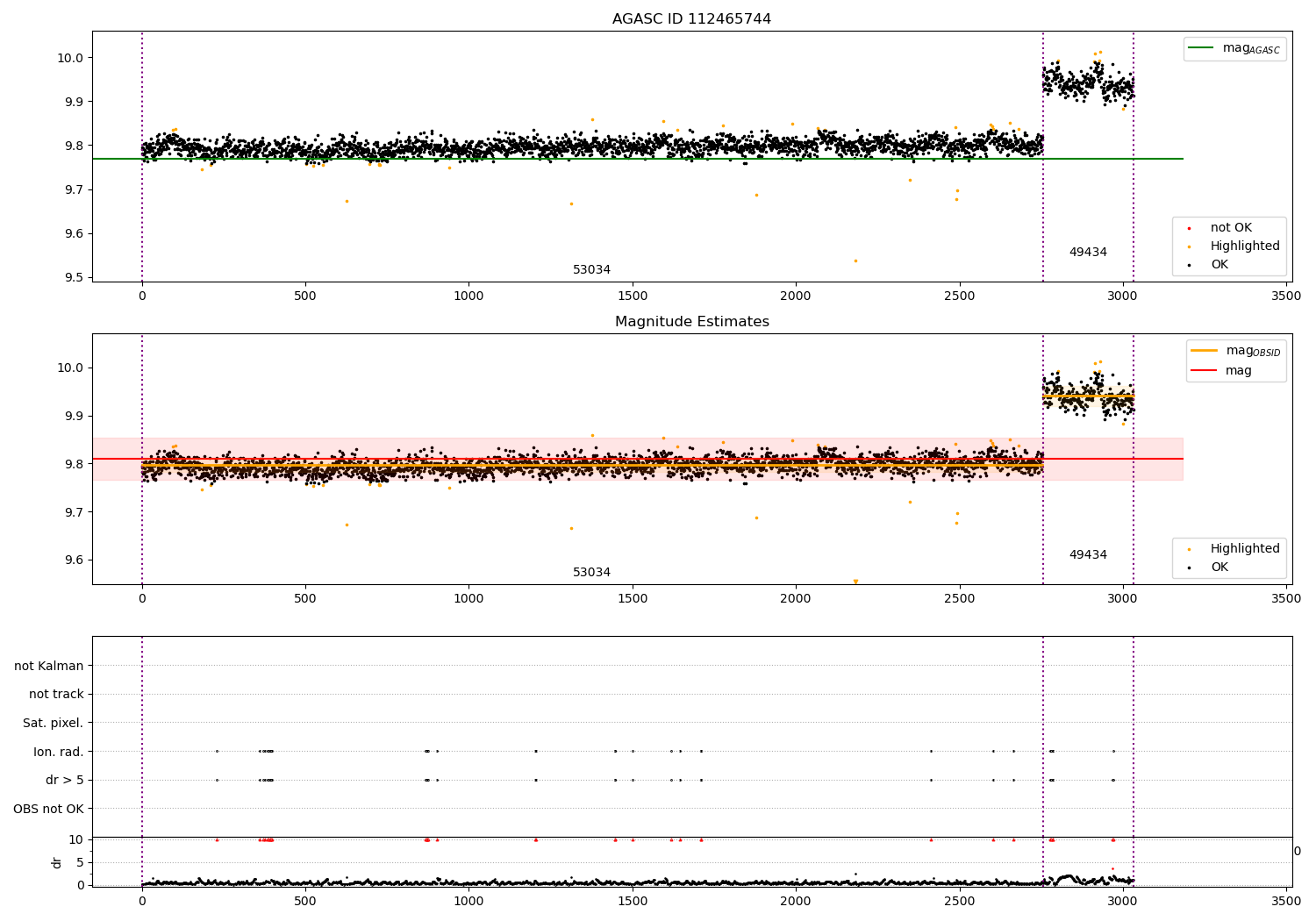Click the 'dr > 5' axis label

click(x=65, y=781)
